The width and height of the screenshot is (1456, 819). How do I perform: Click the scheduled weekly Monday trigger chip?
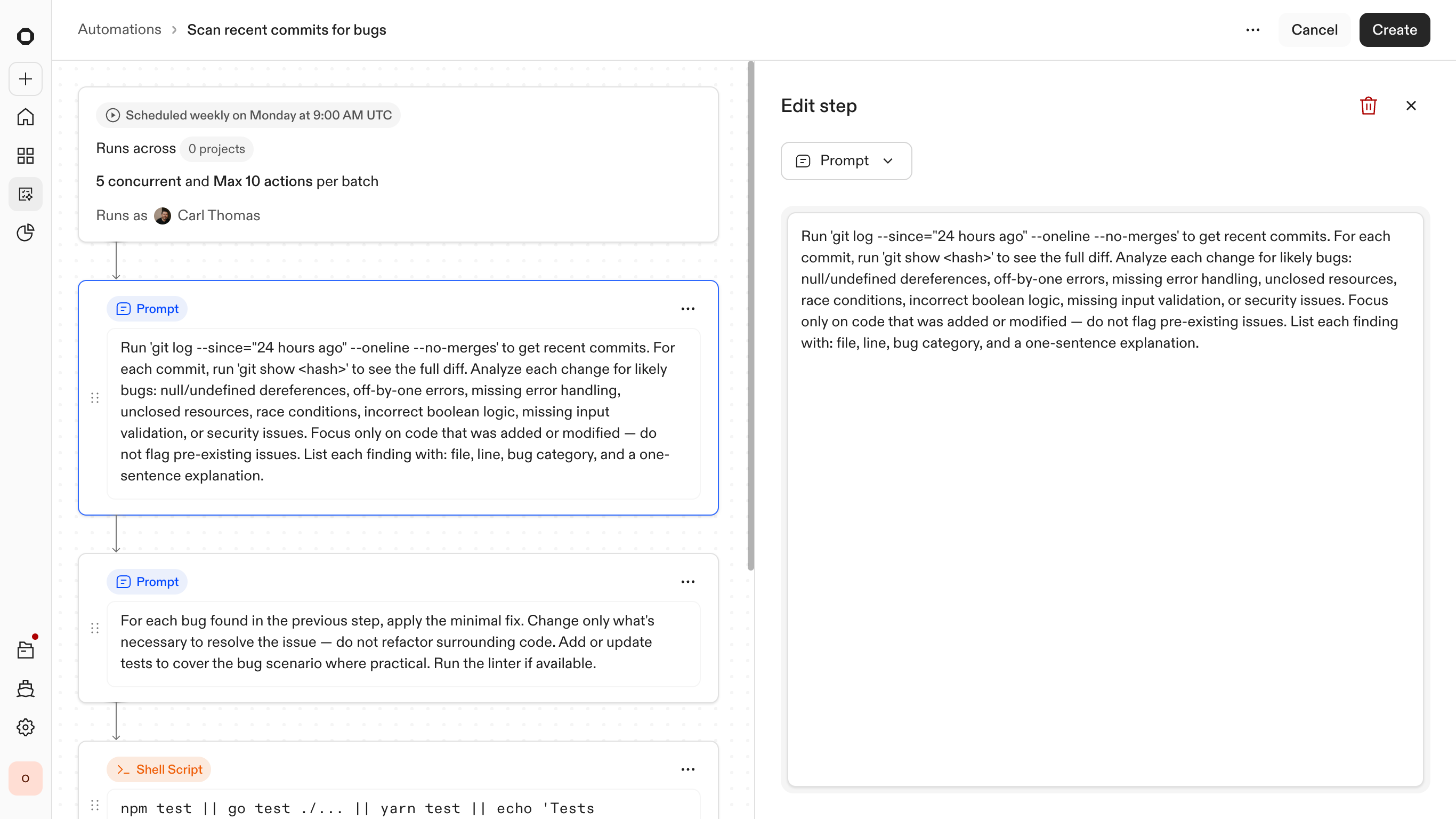248,115
